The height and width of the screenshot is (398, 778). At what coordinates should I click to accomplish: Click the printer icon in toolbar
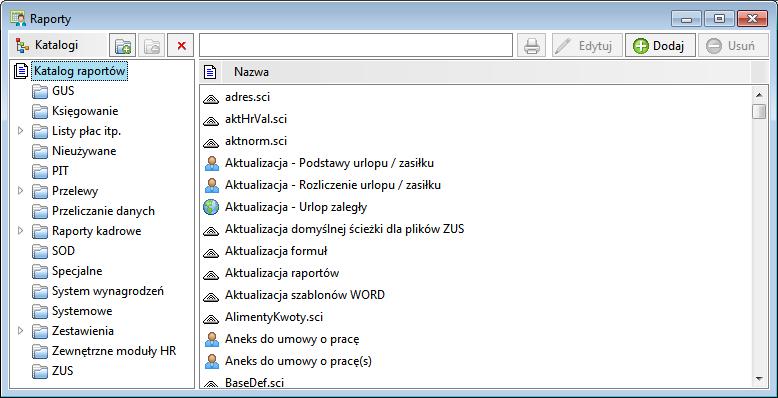[532, 46]
